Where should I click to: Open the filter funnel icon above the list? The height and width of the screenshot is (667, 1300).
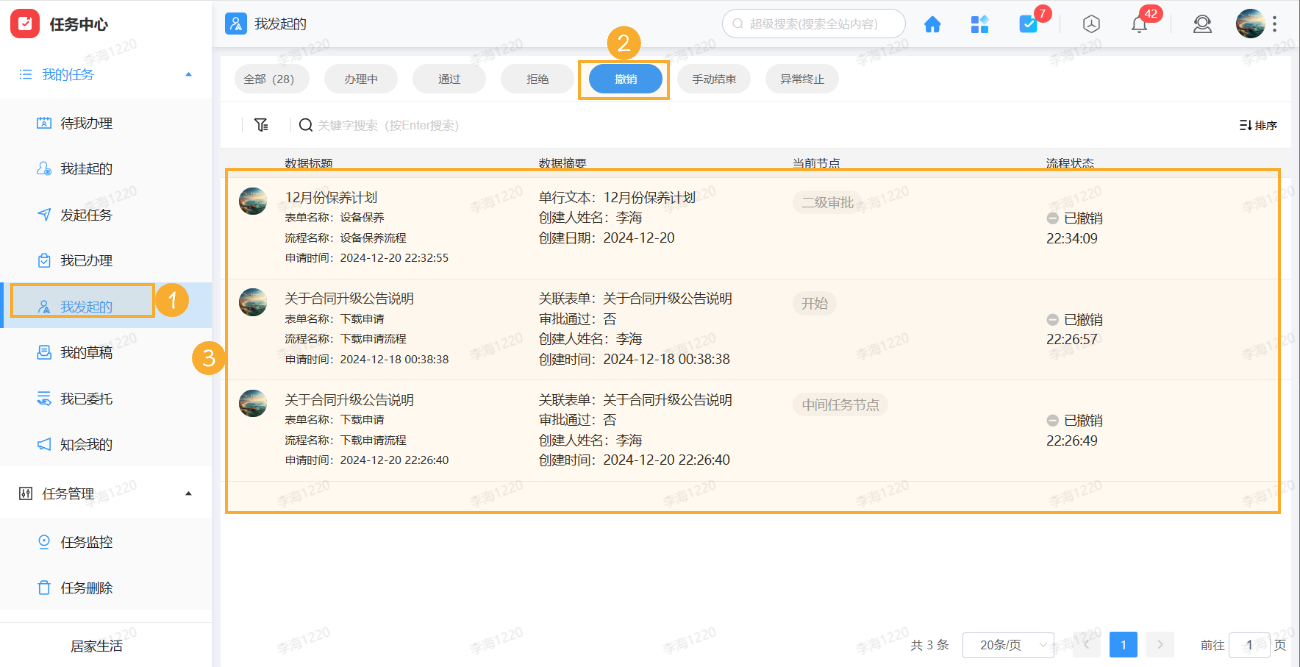(x=261, y=124)
